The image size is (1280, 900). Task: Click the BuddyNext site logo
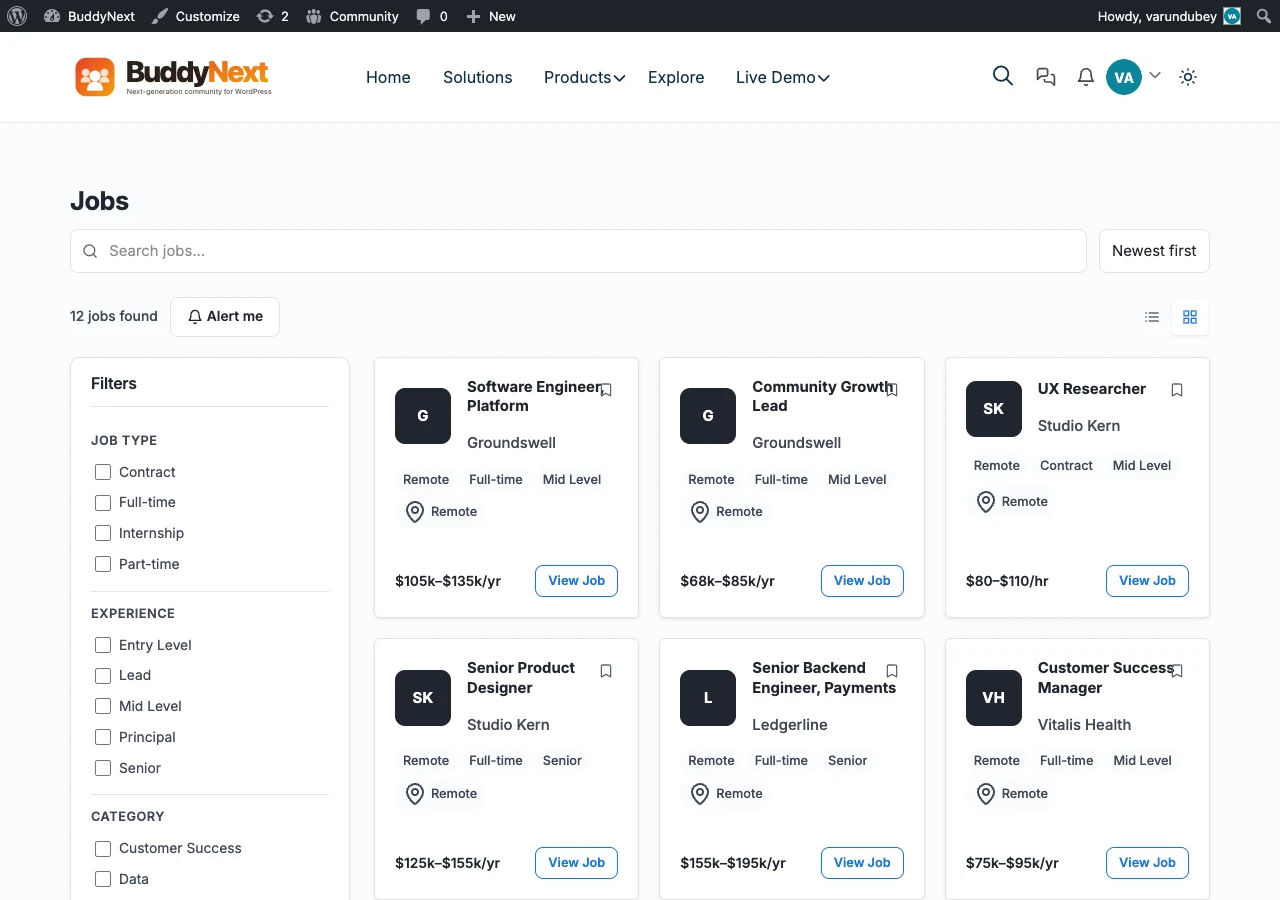pos(173,77)
